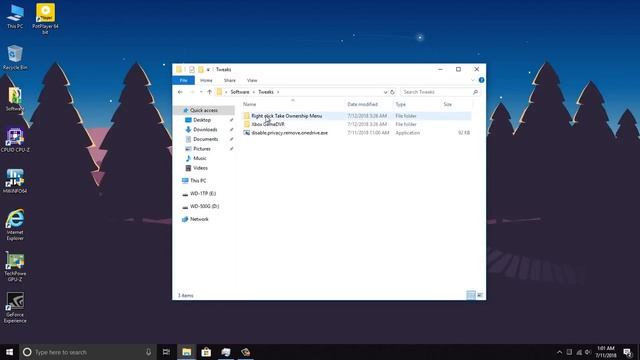The image size is (640, 360).
Task: Click the Tweaks breadcrumb in the address bar
Action: [266, 92]
